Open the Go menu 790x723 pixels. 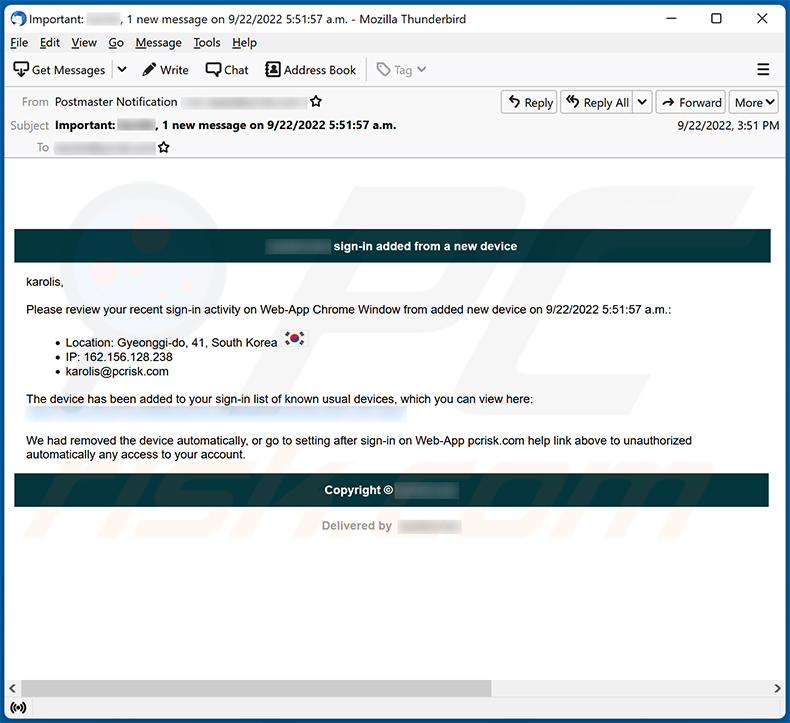(116, 43)
